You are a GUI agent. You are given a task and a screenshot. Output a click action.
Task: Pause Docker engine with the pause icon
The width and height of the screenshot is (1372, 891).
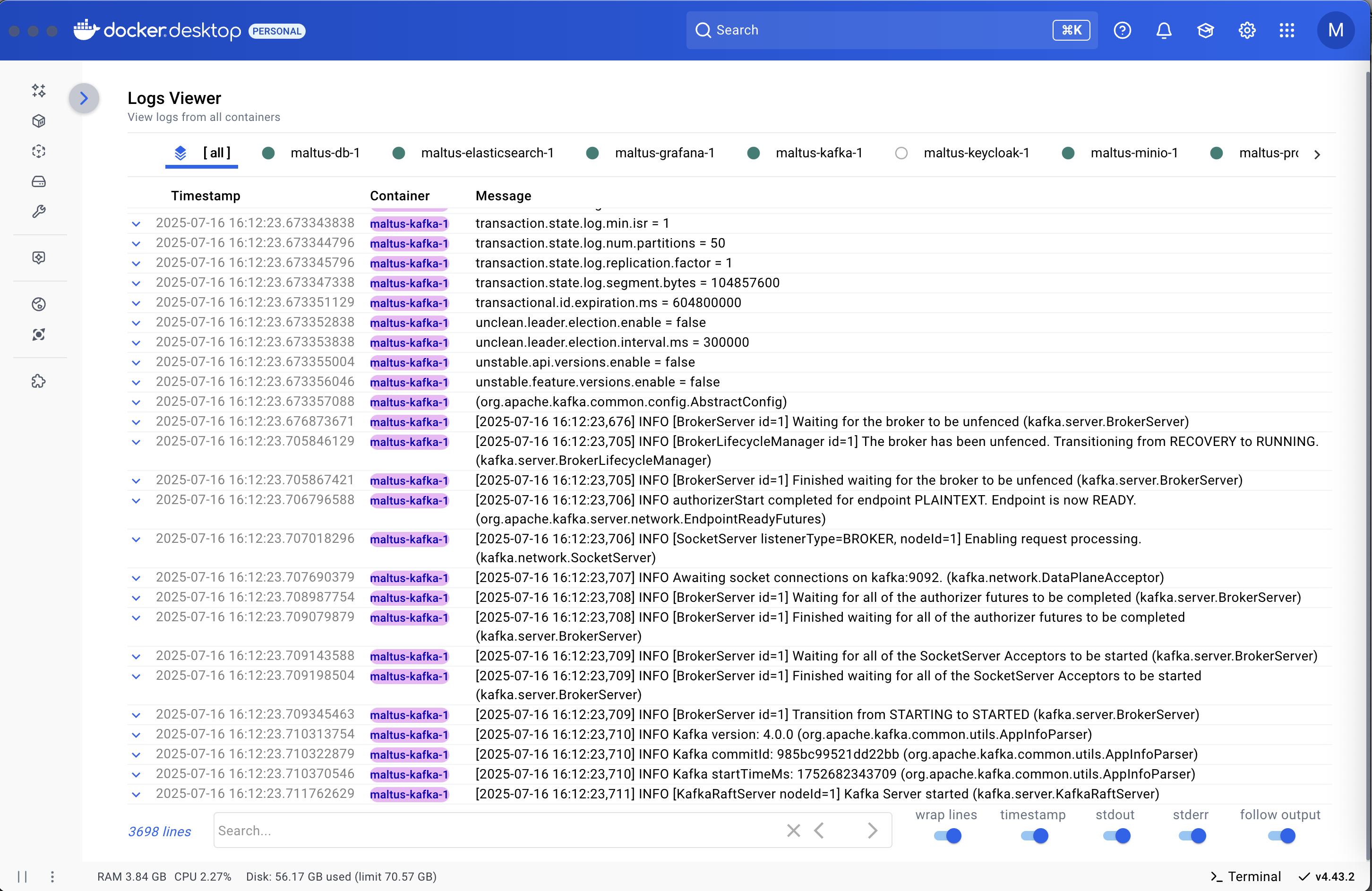23,877
